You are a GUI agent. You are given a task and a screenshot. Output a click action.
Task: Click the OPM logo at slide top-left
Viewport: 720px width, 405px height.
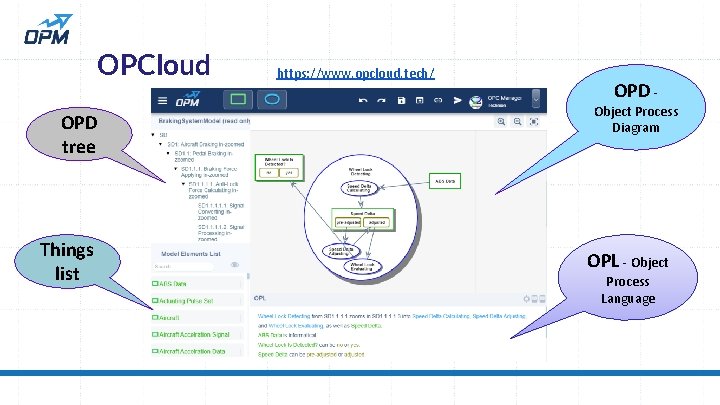pos(48,29)
